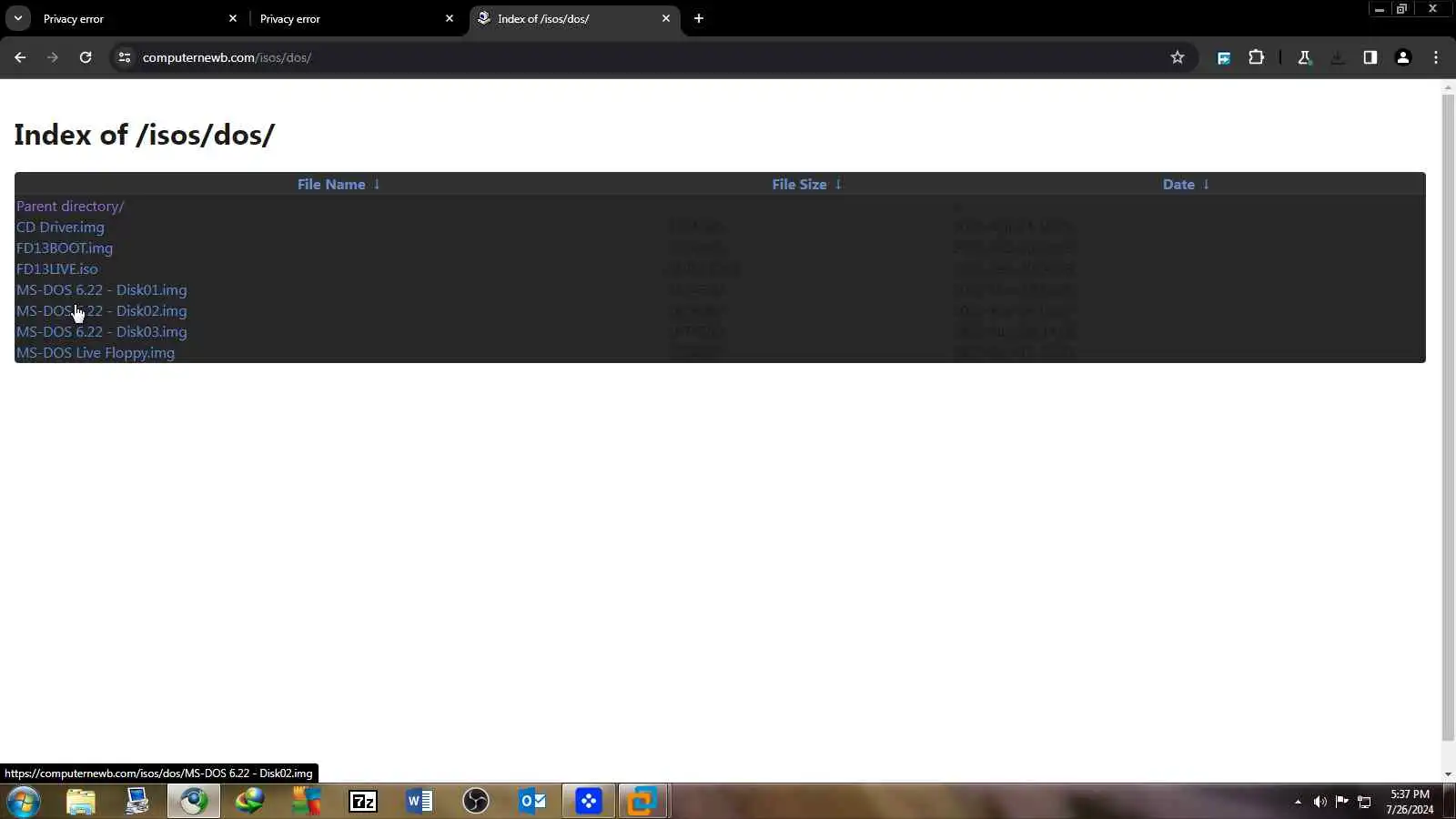
Task: Close the Index of /isos/dos/ tab
Action: click(666, 18)
